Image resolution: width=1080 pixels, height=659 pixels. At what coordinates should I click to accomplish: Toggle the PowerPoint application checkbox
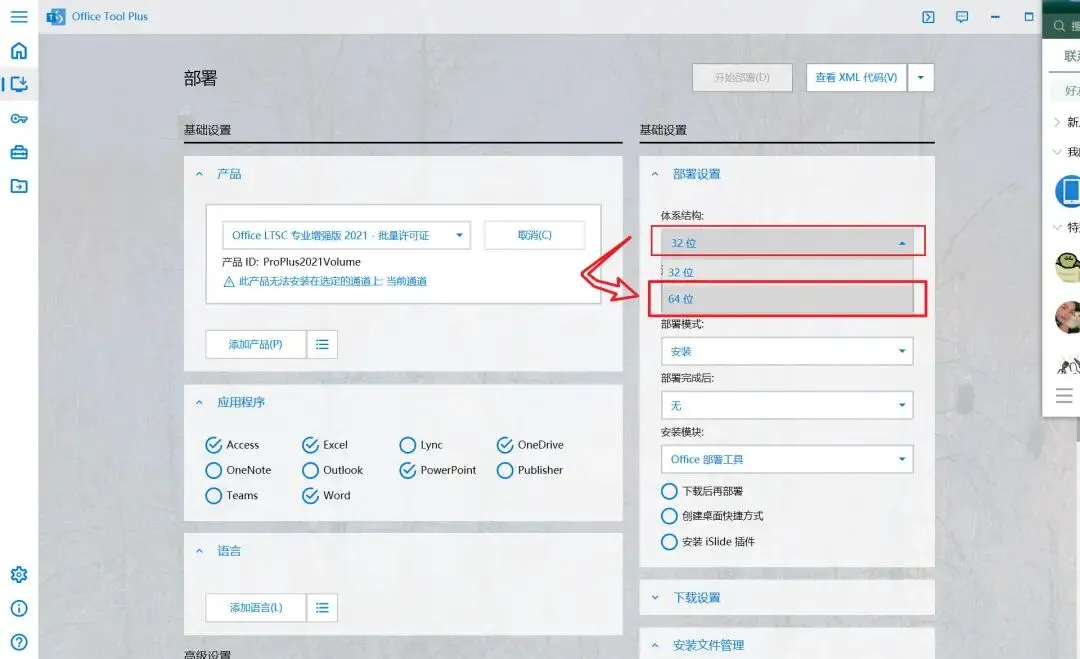point(408,470)
